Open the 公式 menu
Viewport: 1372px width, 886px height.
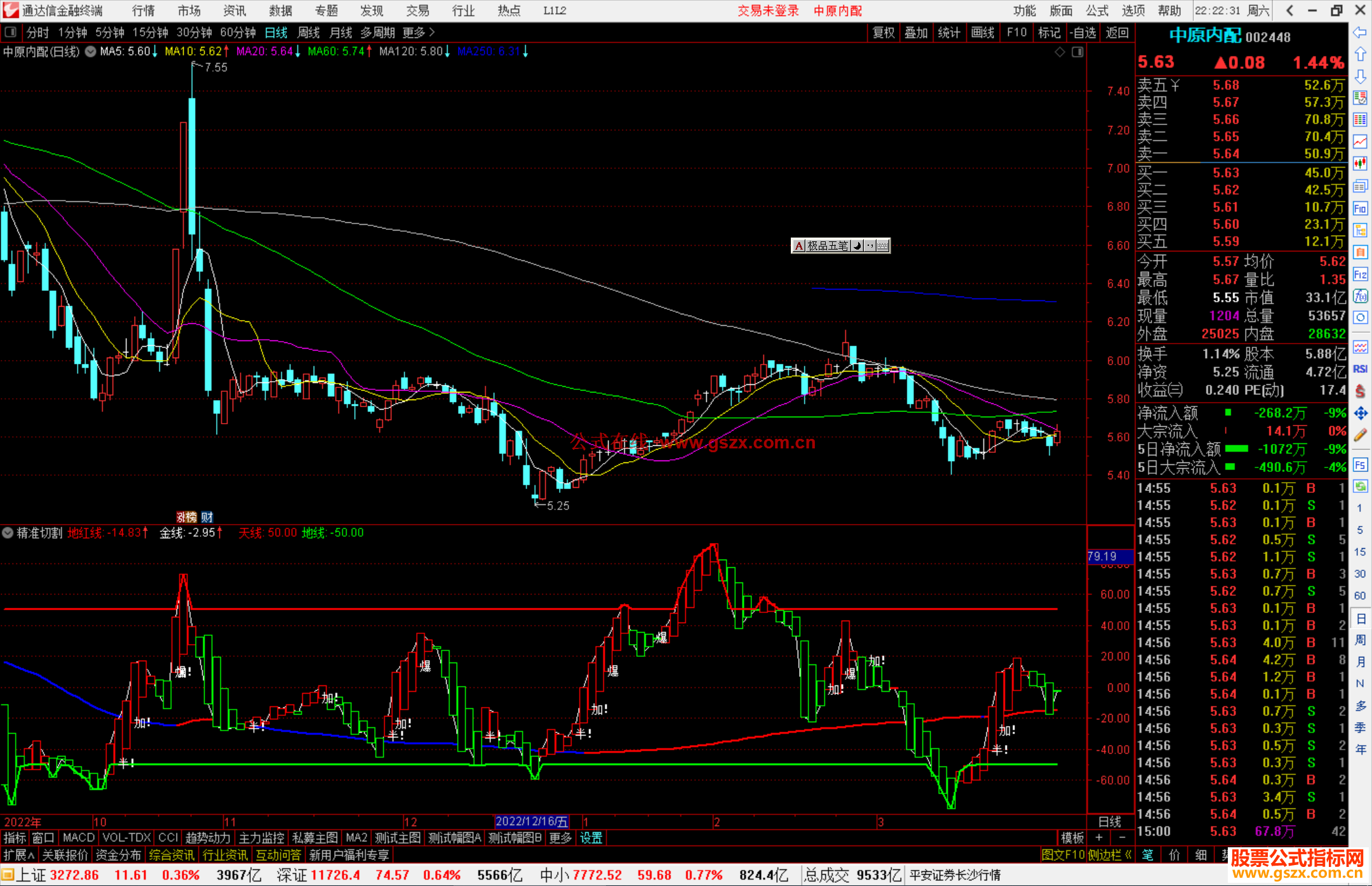(x=1097, y=11)
